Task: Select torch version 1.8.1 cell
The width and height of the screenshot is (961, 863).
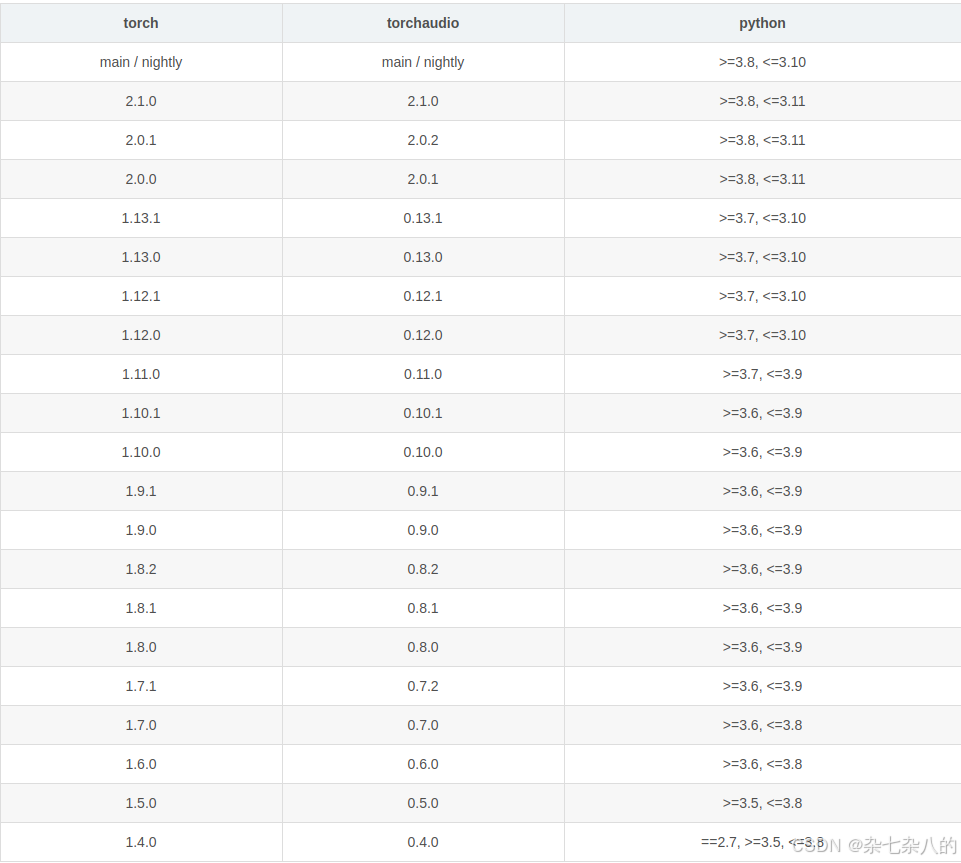Action: point(141,609)
